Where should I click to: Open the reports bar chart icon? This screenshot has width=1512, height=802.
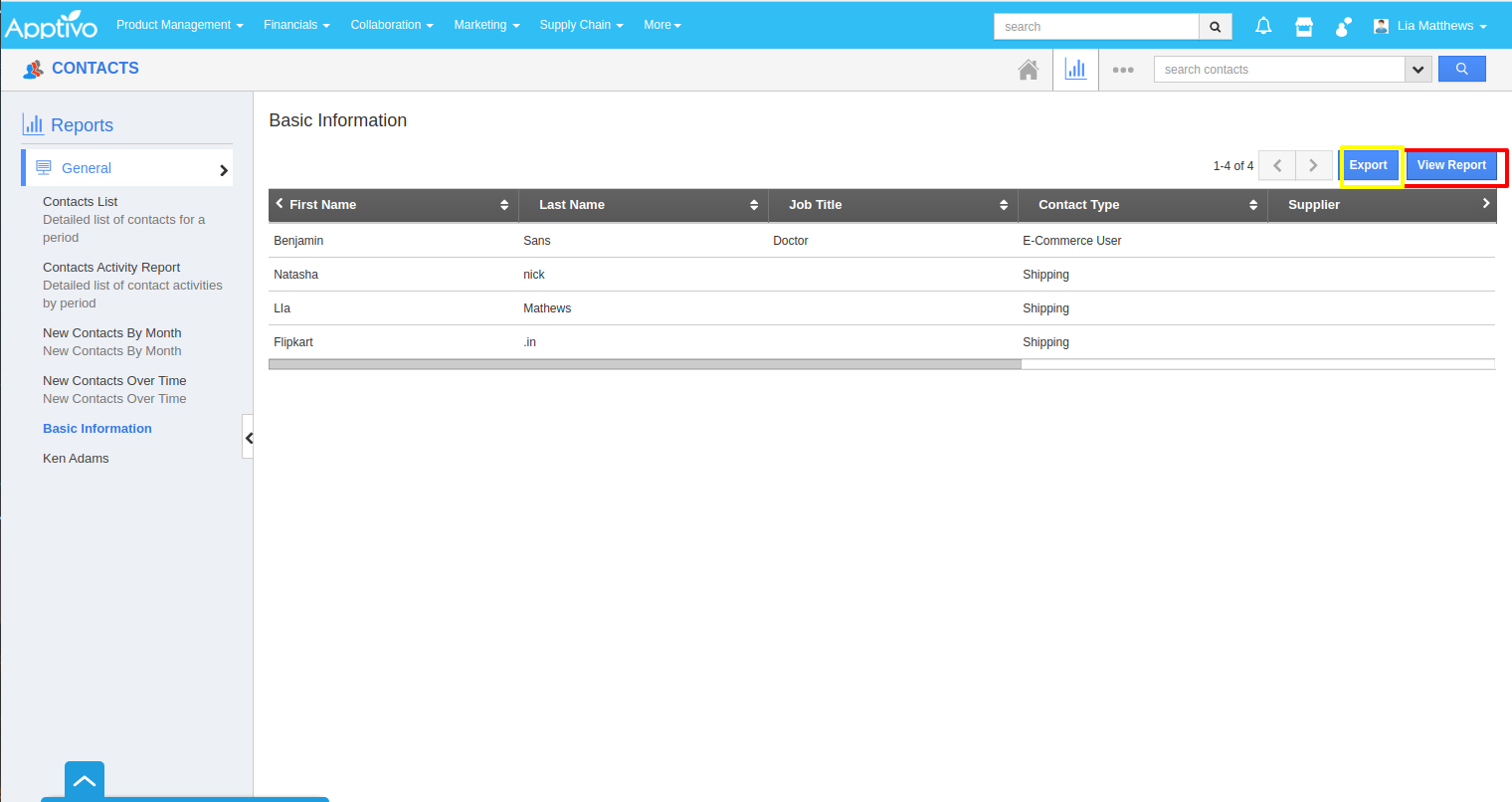(1075, 70)
